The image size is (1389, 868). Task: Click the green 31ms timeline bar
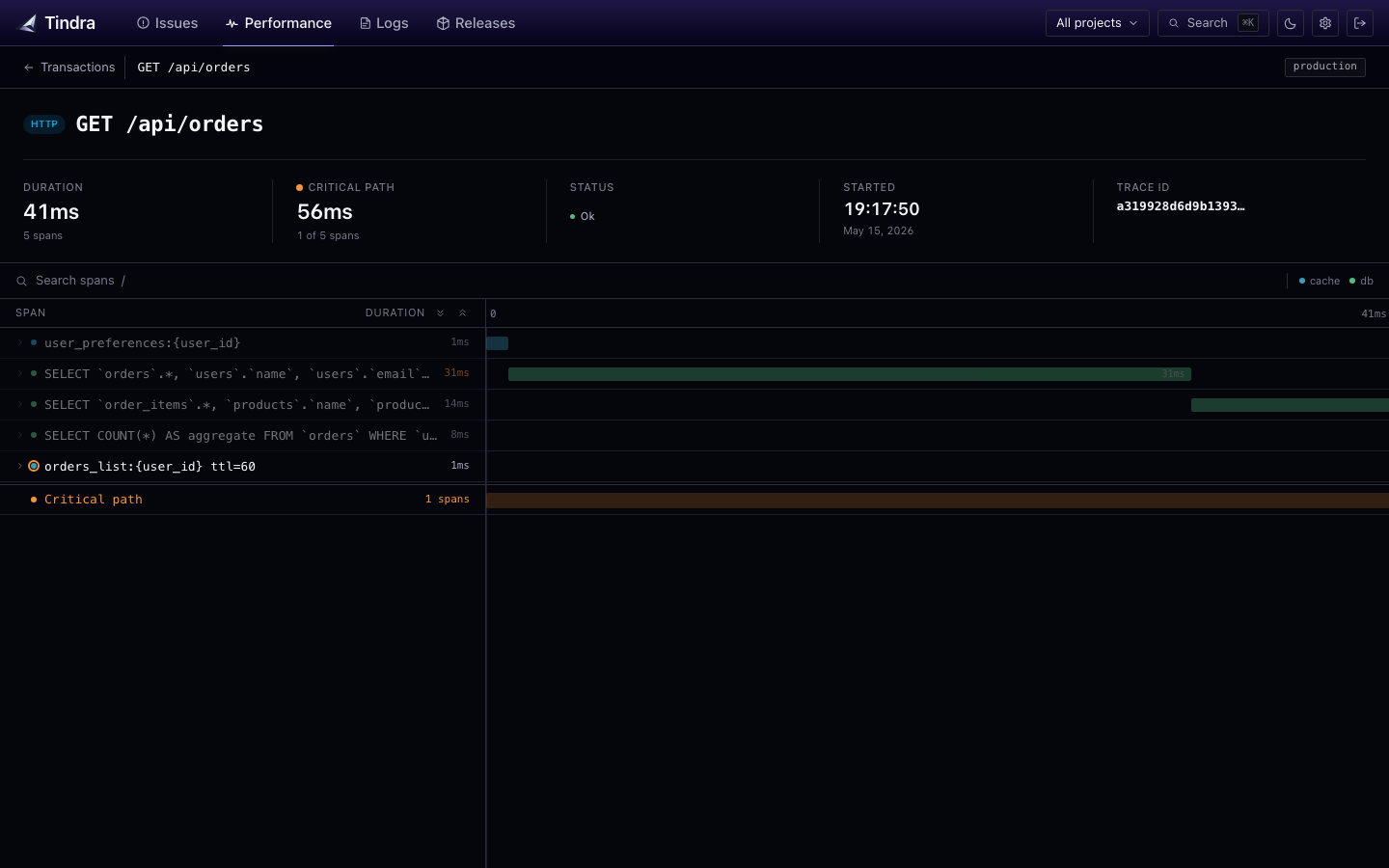[x=849, y=374]
